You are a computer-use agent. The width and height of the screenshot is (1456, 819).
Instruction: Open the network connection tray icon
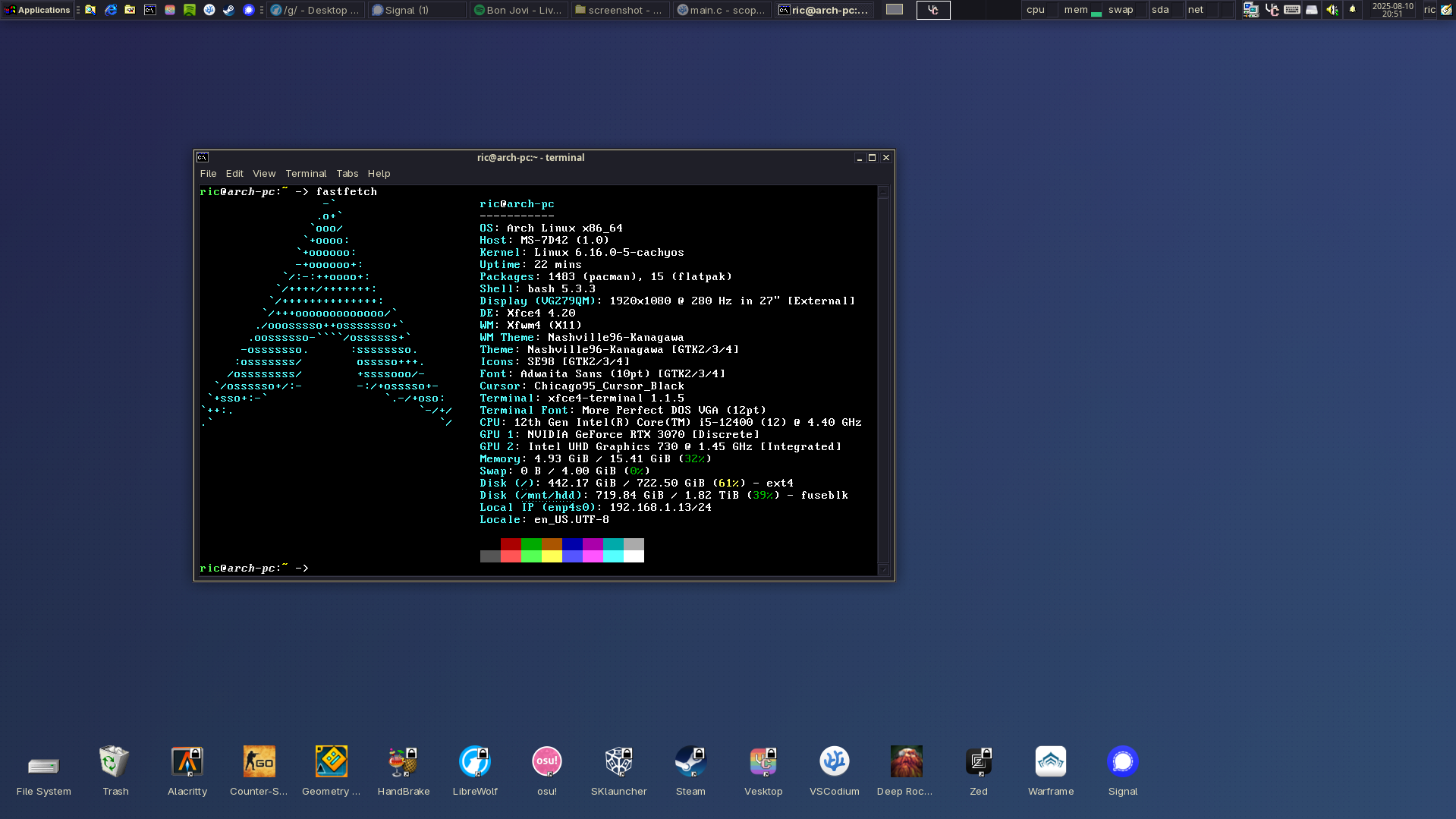click(1251, 10)
